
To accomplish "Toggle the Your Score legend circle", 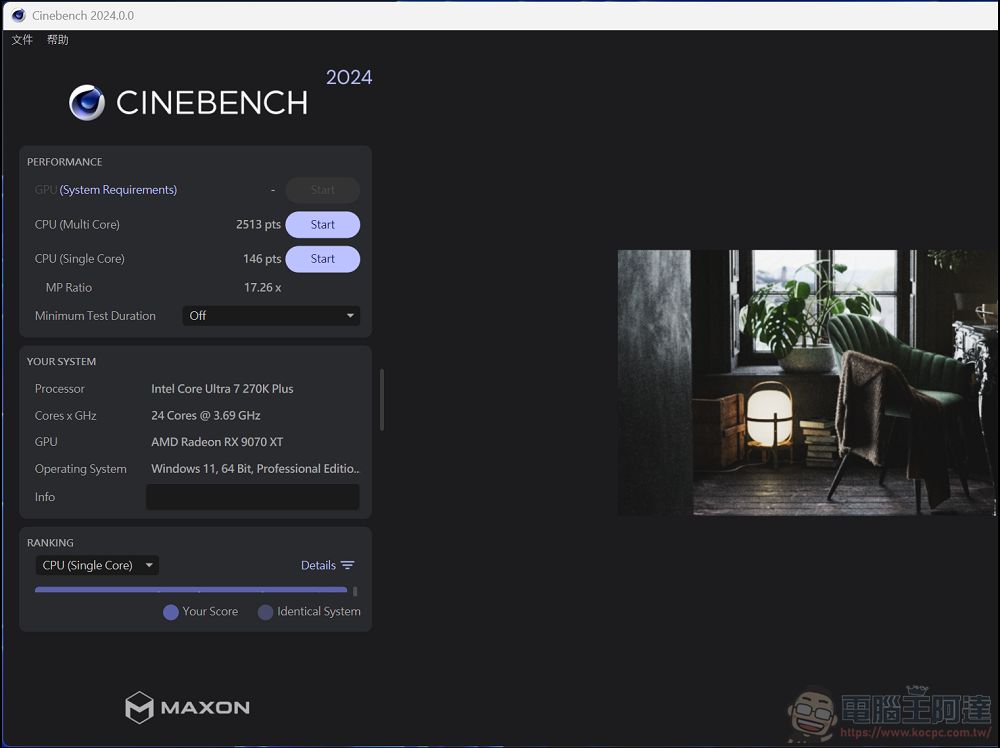I will 171,612.
